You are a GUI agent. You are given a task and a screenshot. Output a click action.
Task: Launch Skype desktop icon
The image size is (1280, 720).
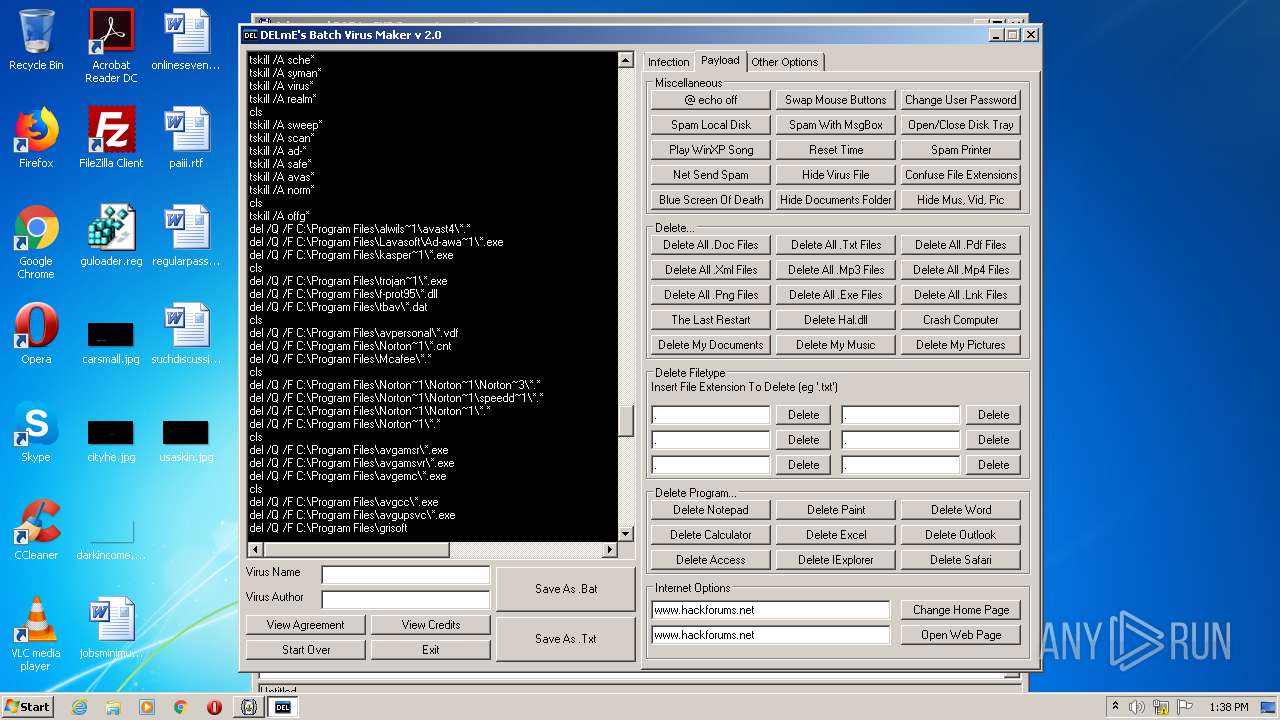pyautogui.click(x=36, y=432)
